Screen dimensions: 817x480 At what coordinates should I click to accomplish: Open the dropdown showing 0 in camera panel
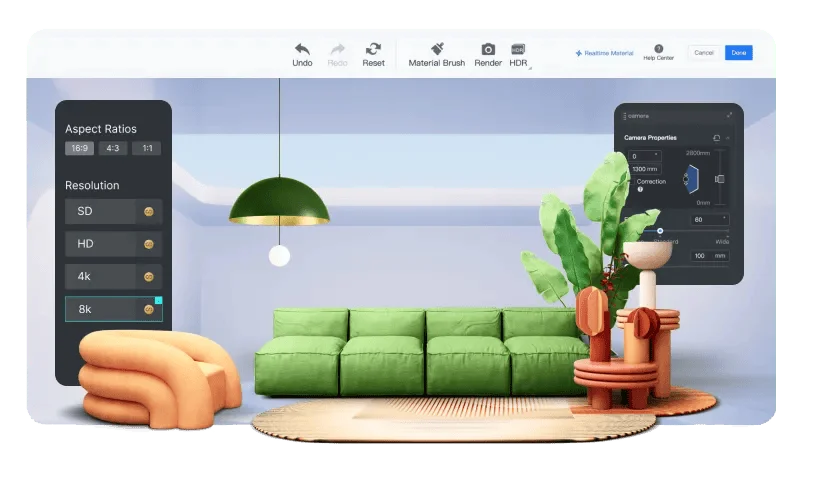tap(645, 156)
